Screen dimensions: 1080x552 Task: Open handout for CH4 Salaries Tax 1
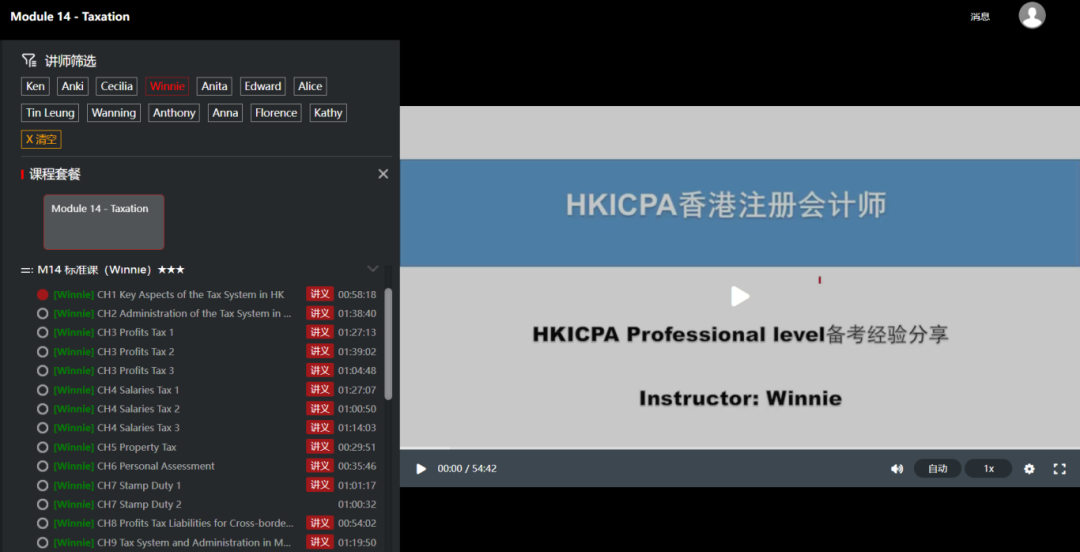point(320,390)
